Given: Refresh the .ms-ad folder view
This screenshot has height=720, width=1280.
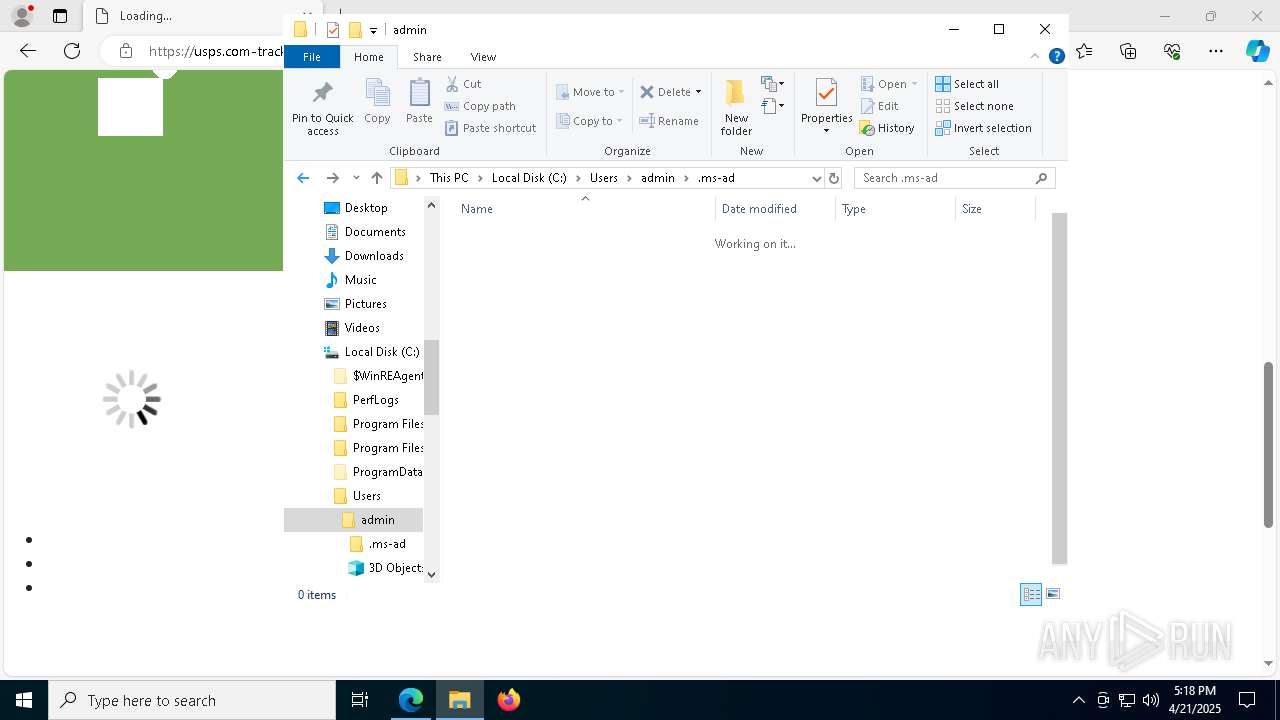Looking at the screenshot, I should click(x=834, y=178).
